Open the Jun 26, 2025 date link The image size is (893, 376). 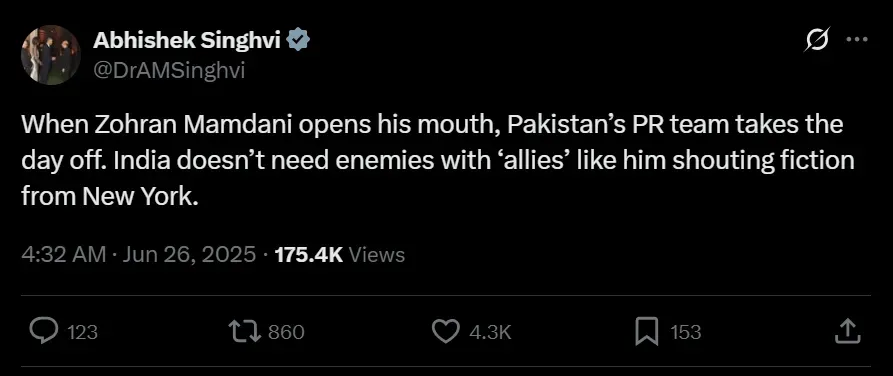(x=190, y=255)
